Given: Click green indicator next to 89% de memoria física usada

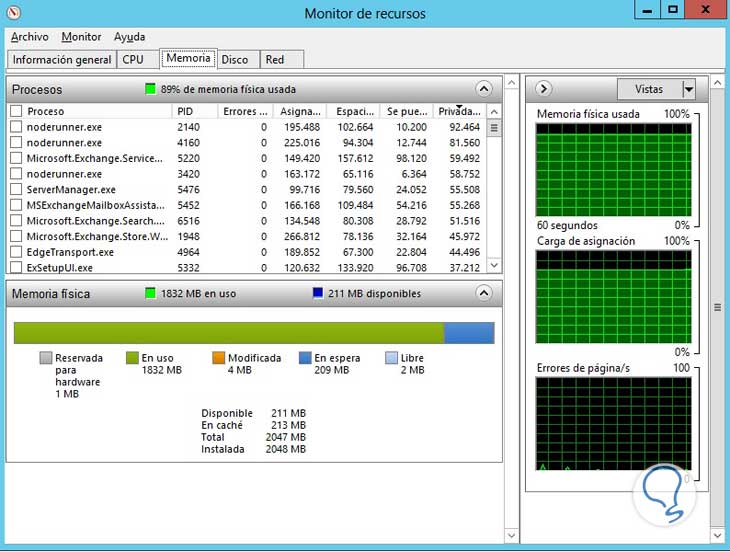Looking at the screenshot, I should 150,88.
